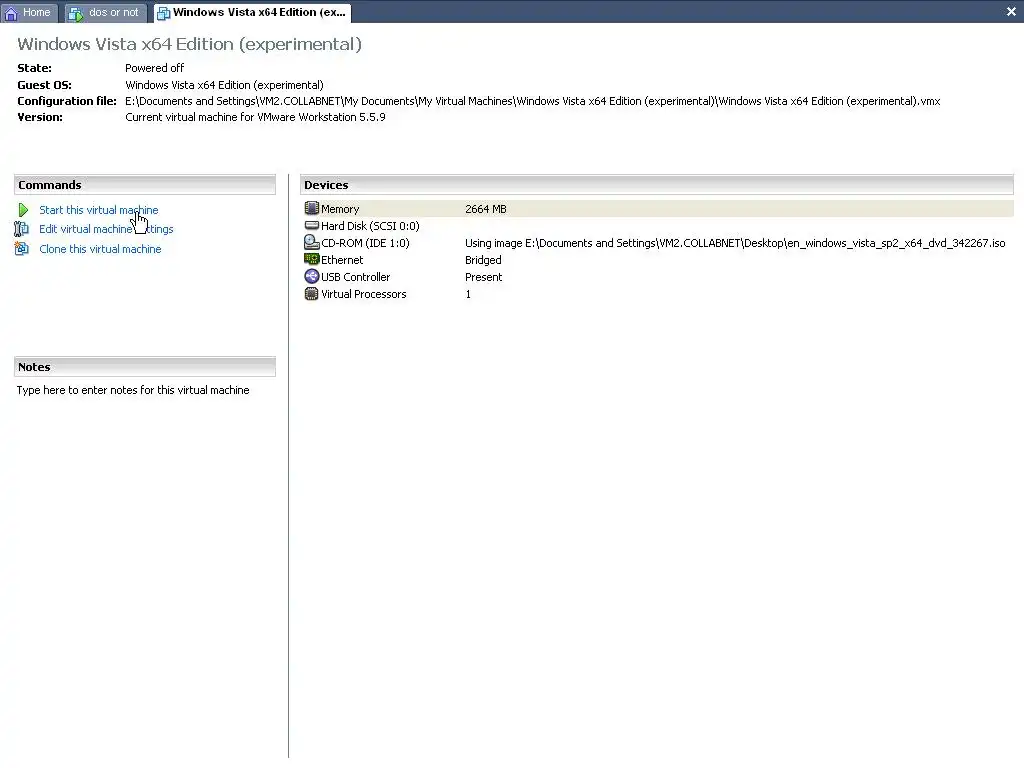Click the Commands panel header

tap(145, 185)
